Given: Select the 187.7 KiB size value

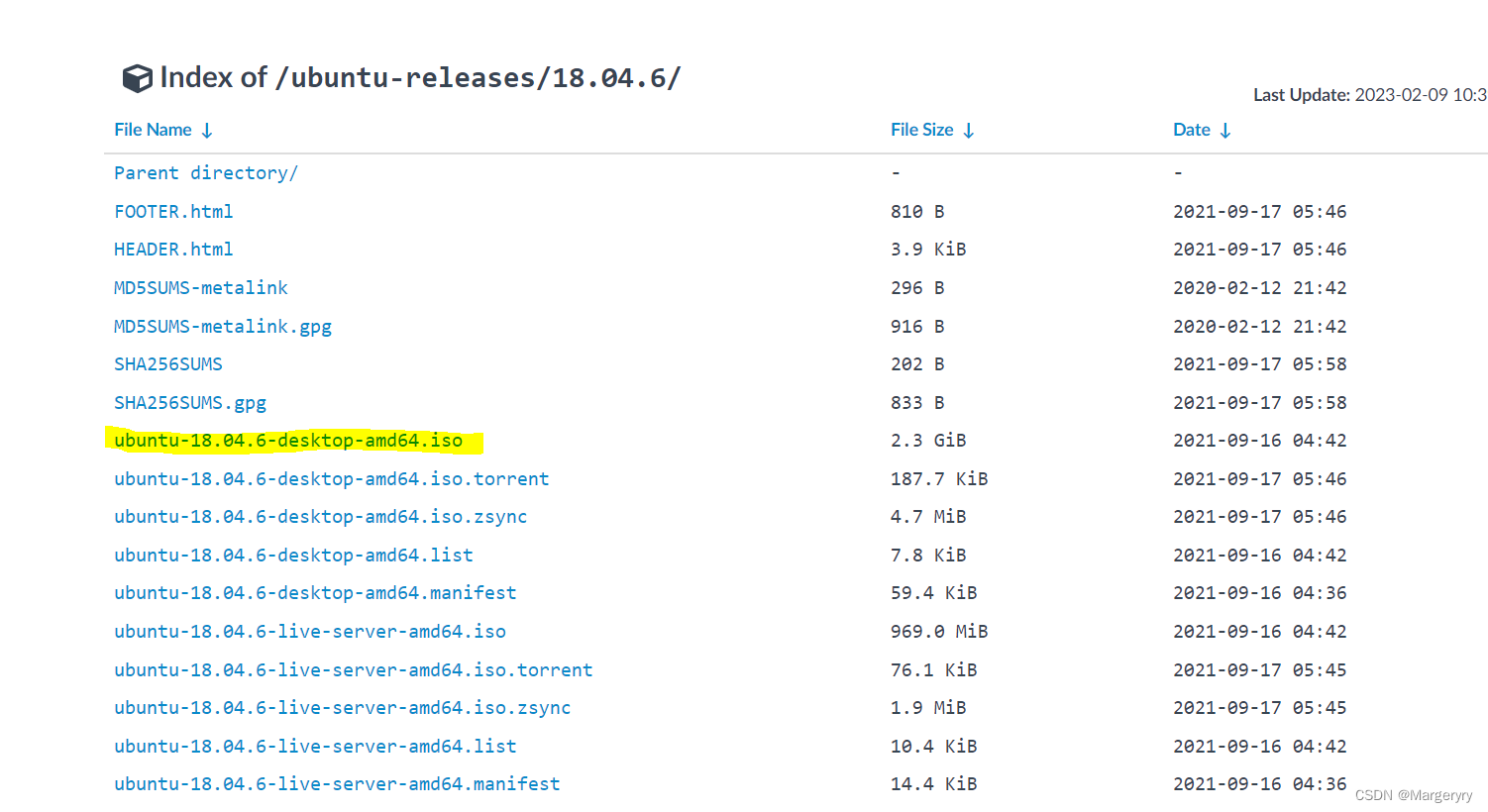Looking at the screenshot, I should tap(939, 479).
